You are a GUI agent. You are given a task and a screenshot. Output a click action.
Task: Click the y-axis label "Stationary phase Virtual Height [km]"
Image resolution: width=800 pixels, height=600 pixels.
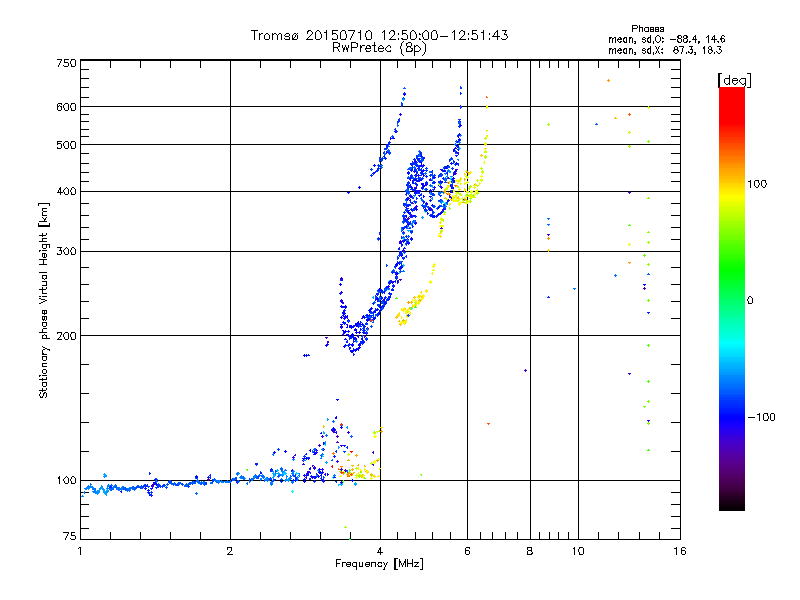[43, 300]
